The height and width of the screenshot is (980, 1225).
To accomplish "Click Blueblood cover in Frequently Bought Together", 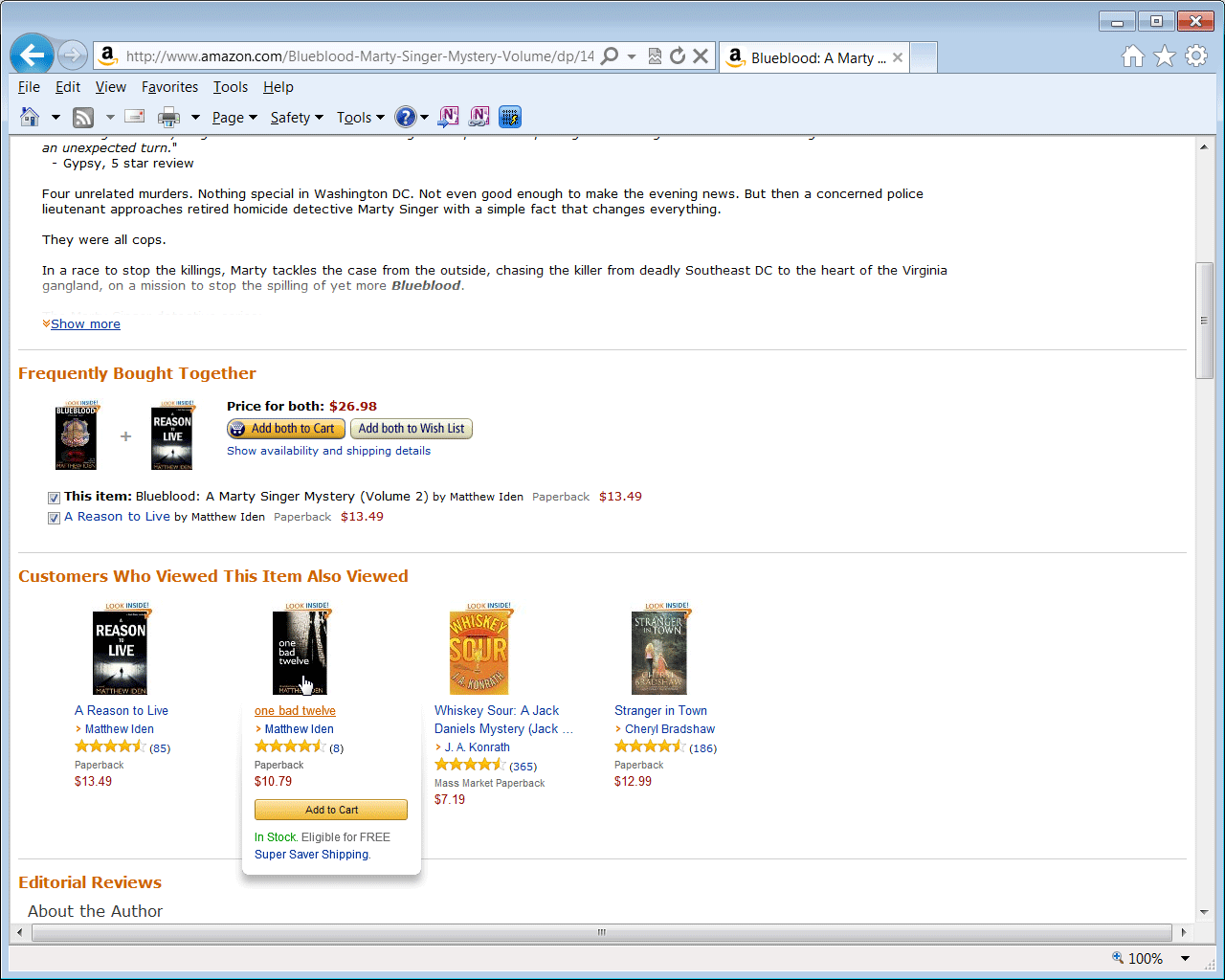I will (77, 435).
